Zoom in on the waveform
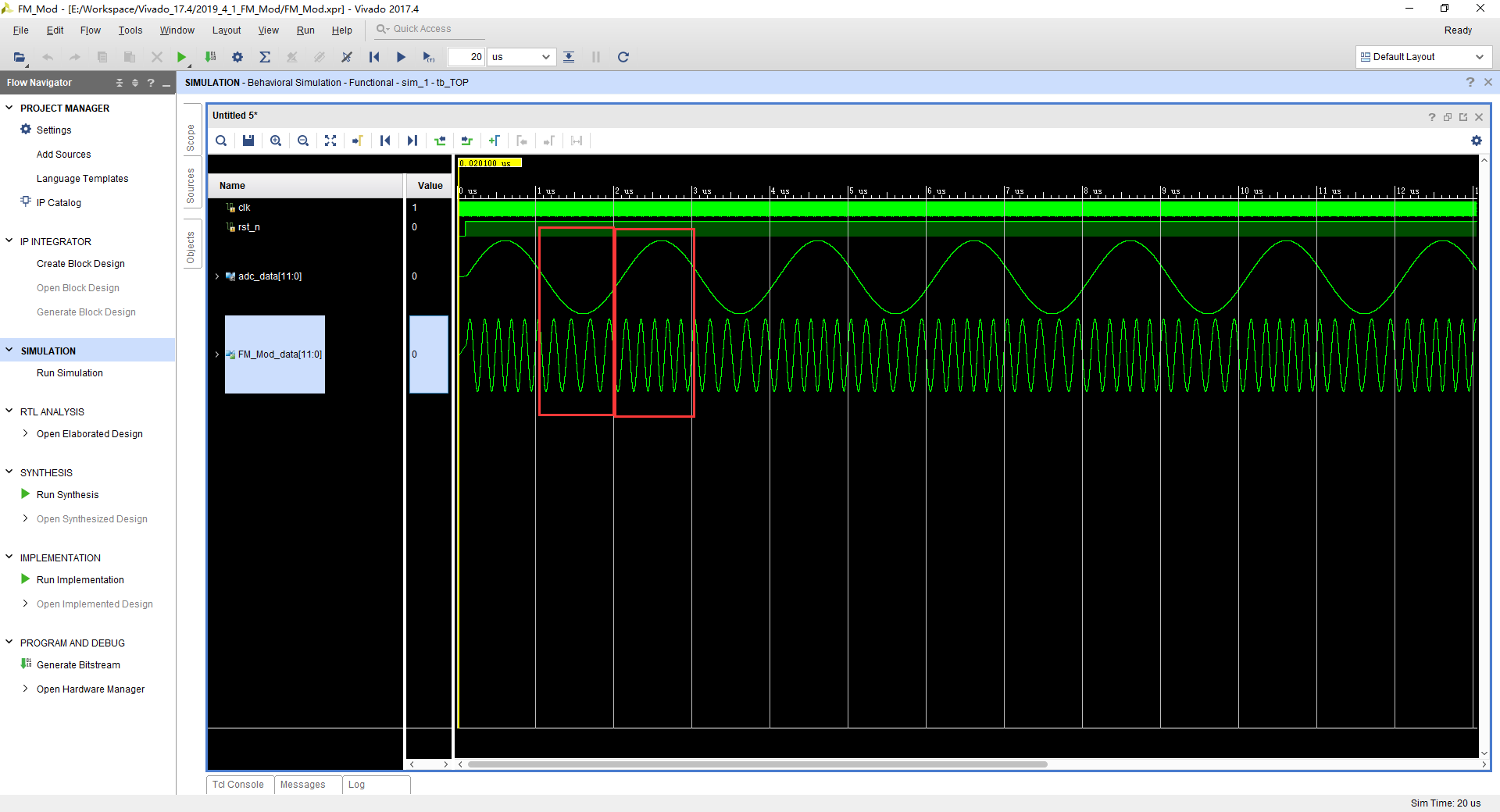The height and width of the screenshot is (812, 1500). [x=276, y=141]
